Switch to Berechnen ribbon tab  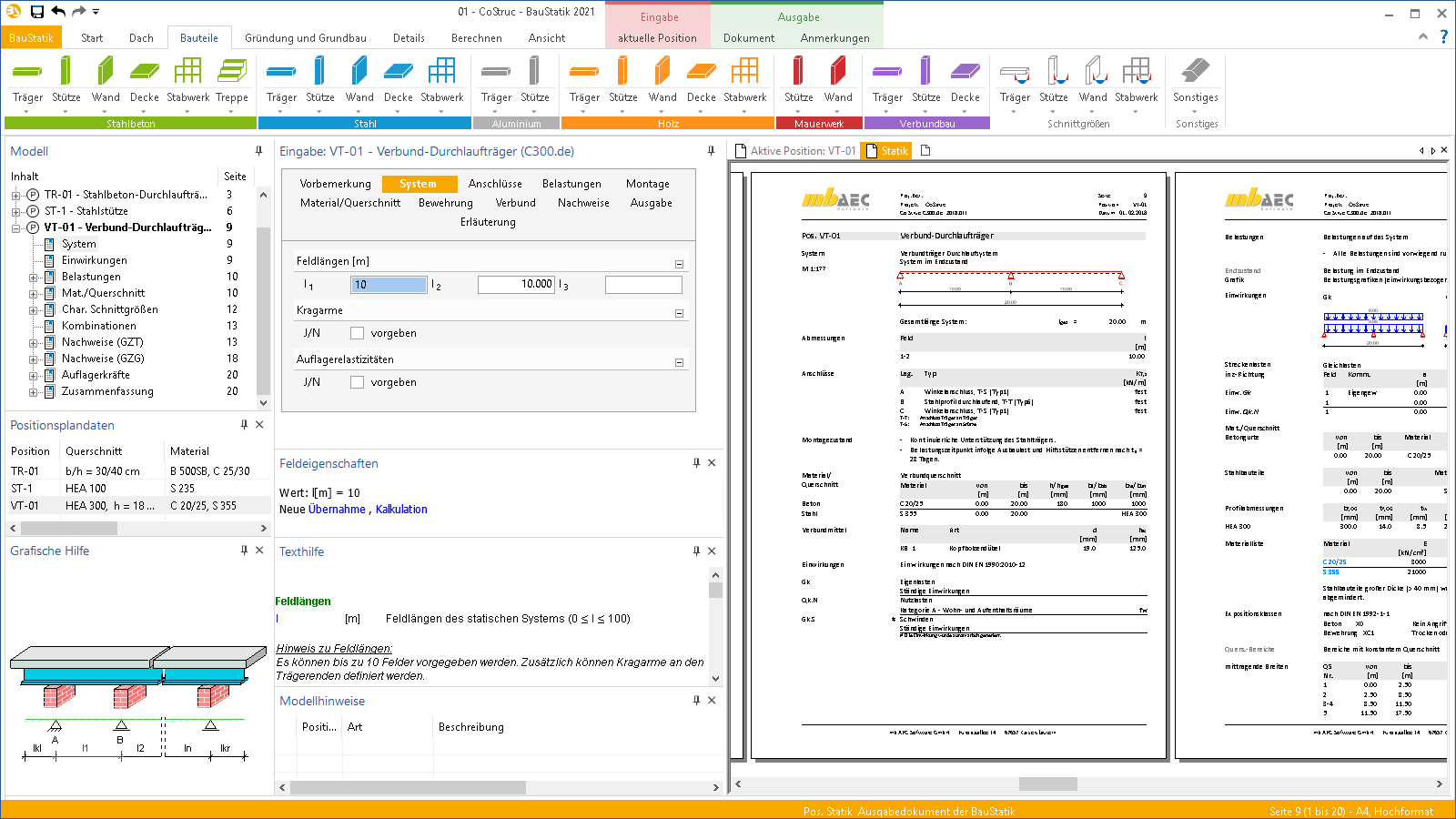coord(477,38)
